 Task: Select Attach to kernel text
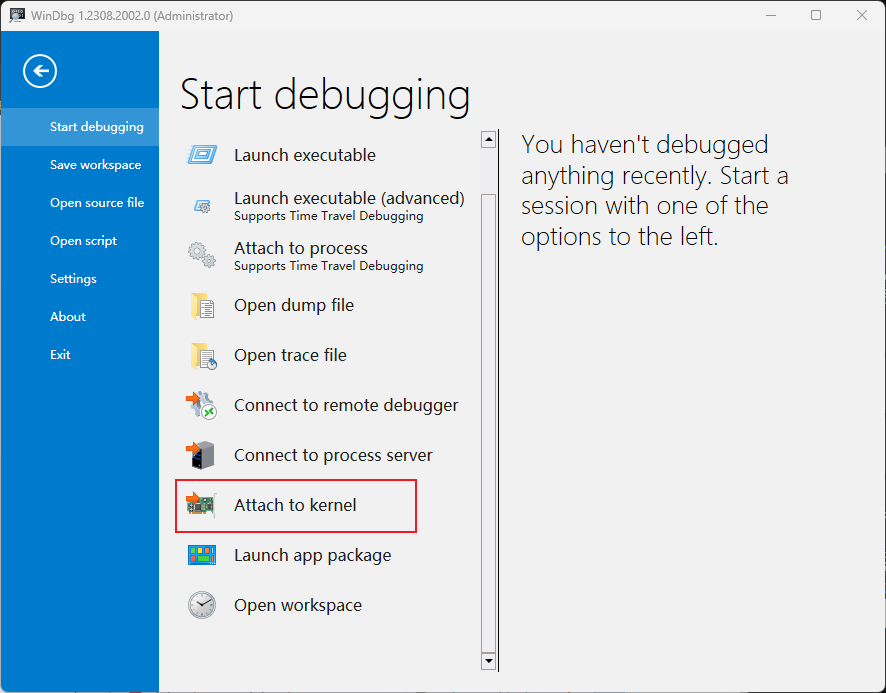tap(295, 505)
